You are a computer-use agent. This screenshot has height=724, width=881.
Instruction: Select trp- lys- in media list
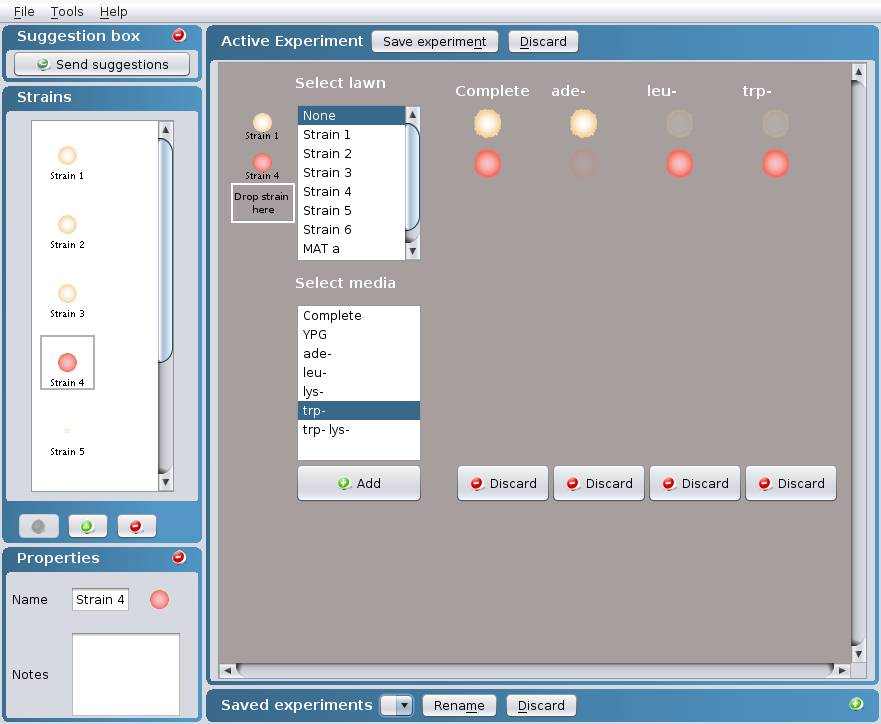tap(359, 430)
